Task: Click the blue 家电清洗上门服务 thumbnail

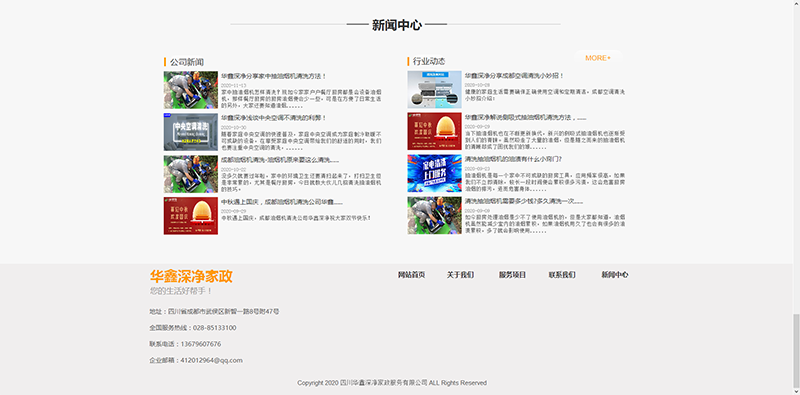Action: pyautogui.click(x=434, y=174)
